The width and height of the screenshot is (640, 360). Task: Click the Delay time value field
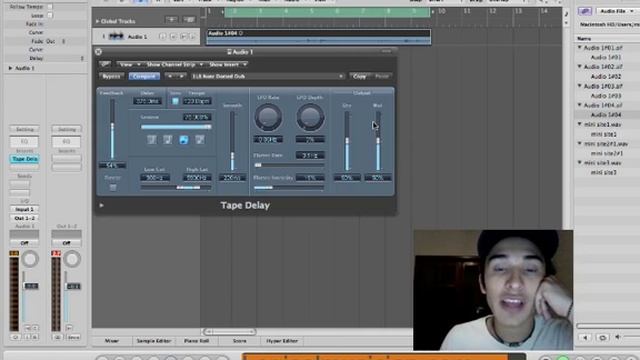(147, 101)
